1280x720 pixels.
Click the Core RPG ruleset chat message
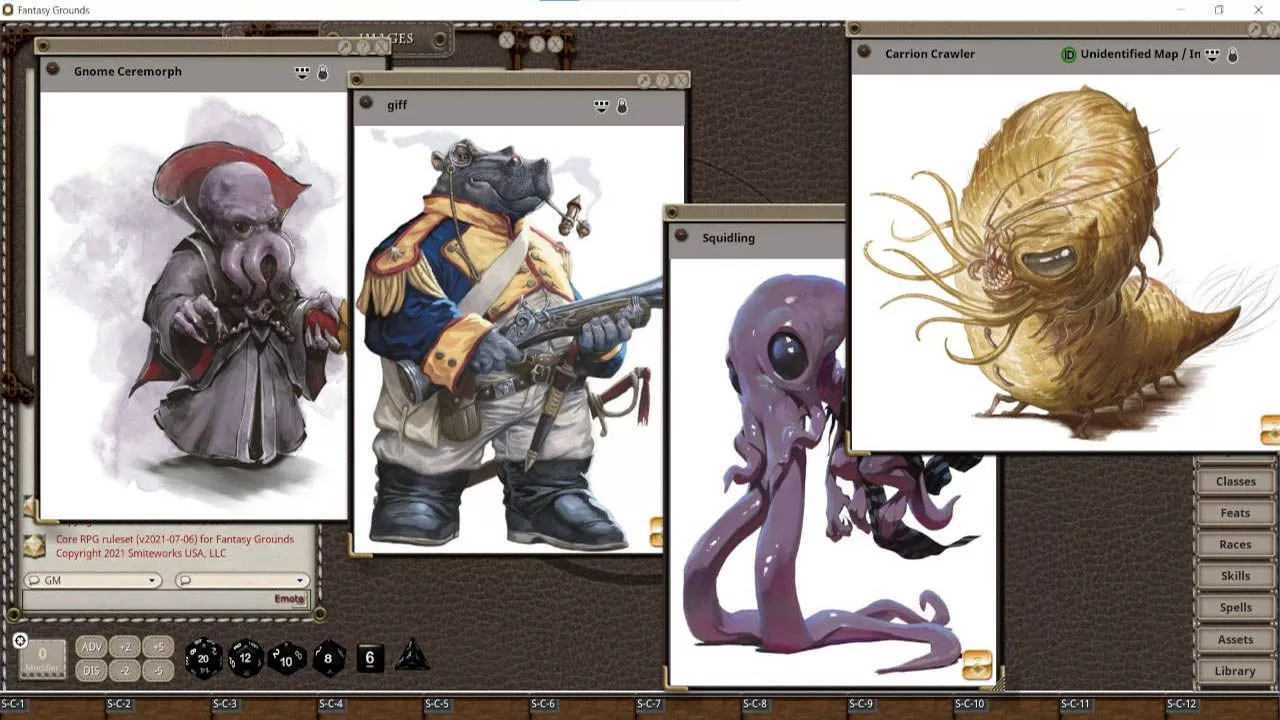click(x=175, y=546)
